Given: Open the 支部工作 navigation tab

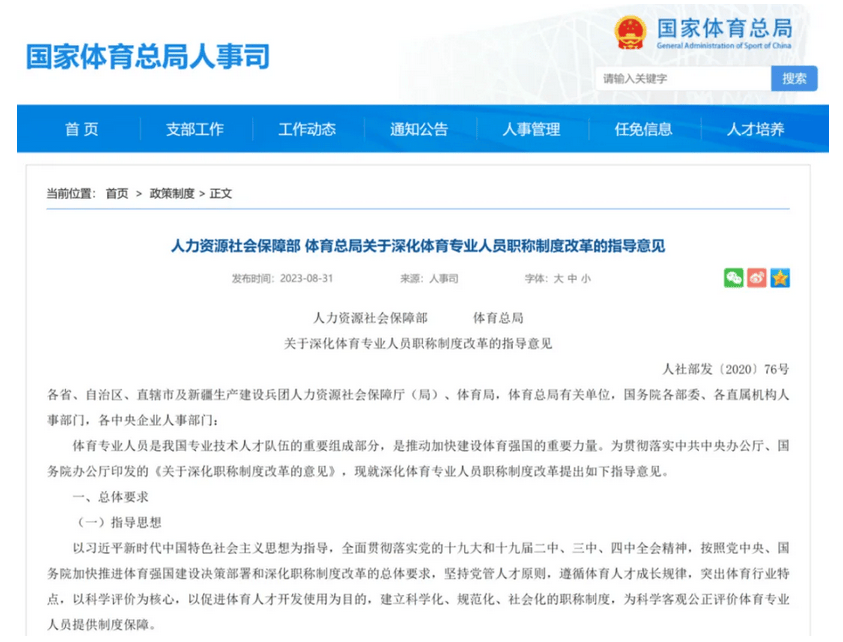Looking at the screenshot, I should tap(195, 129).
